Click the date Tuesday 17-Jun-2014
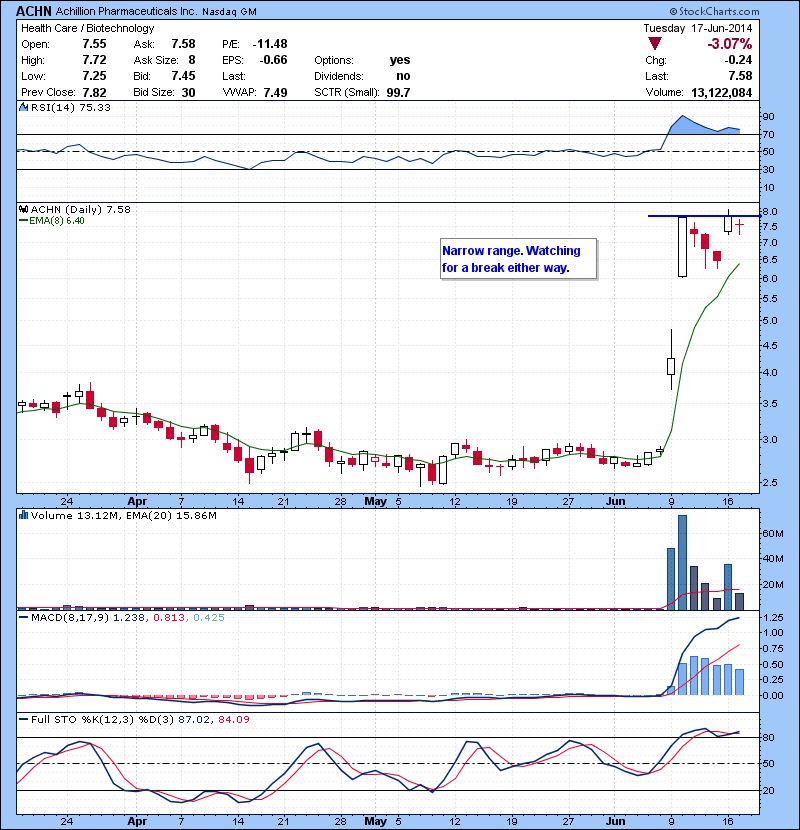Image resolution: width=800 pixels, height=830 pixels. [x=697, y=28]
